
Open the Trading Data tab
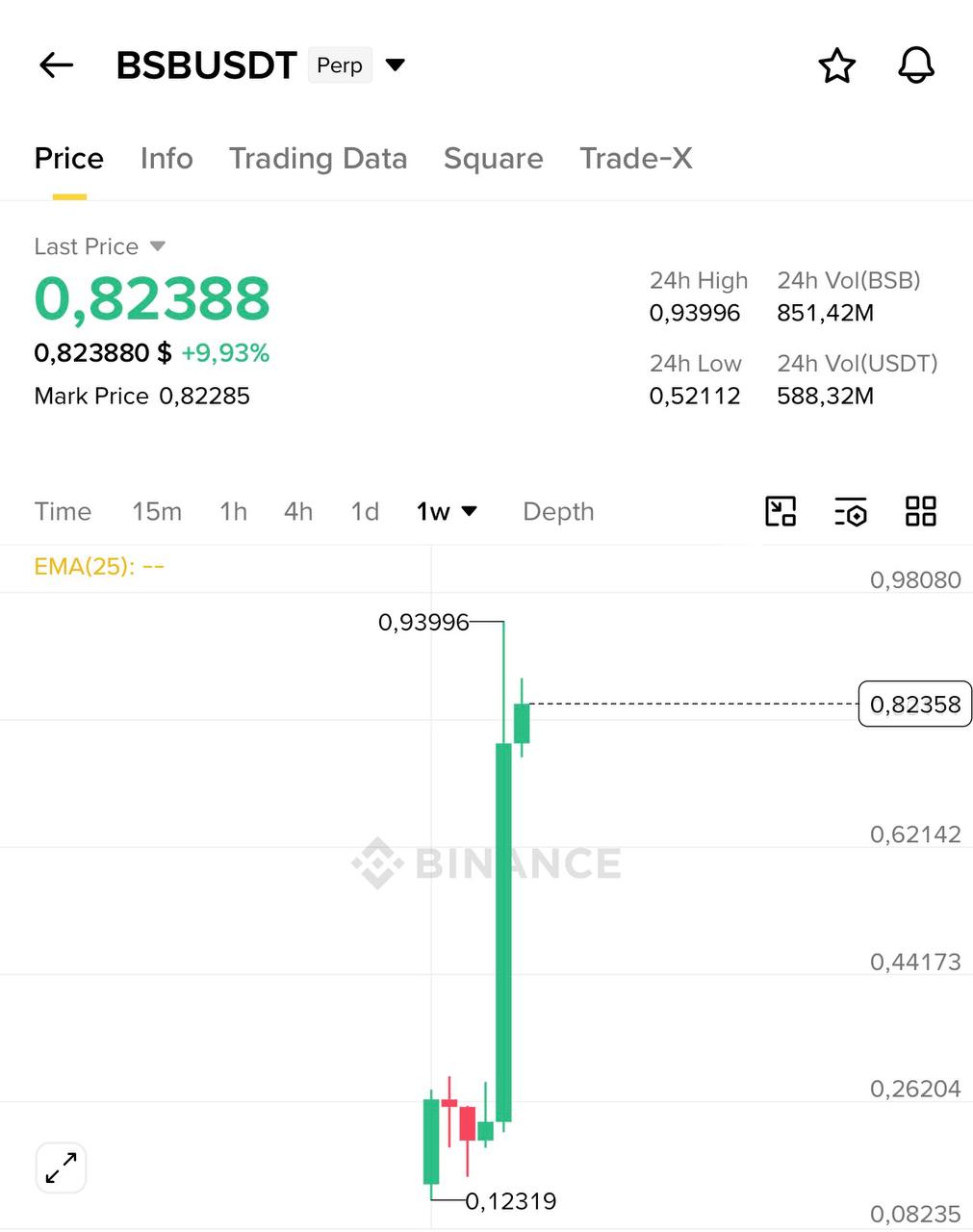coord(318,158)
